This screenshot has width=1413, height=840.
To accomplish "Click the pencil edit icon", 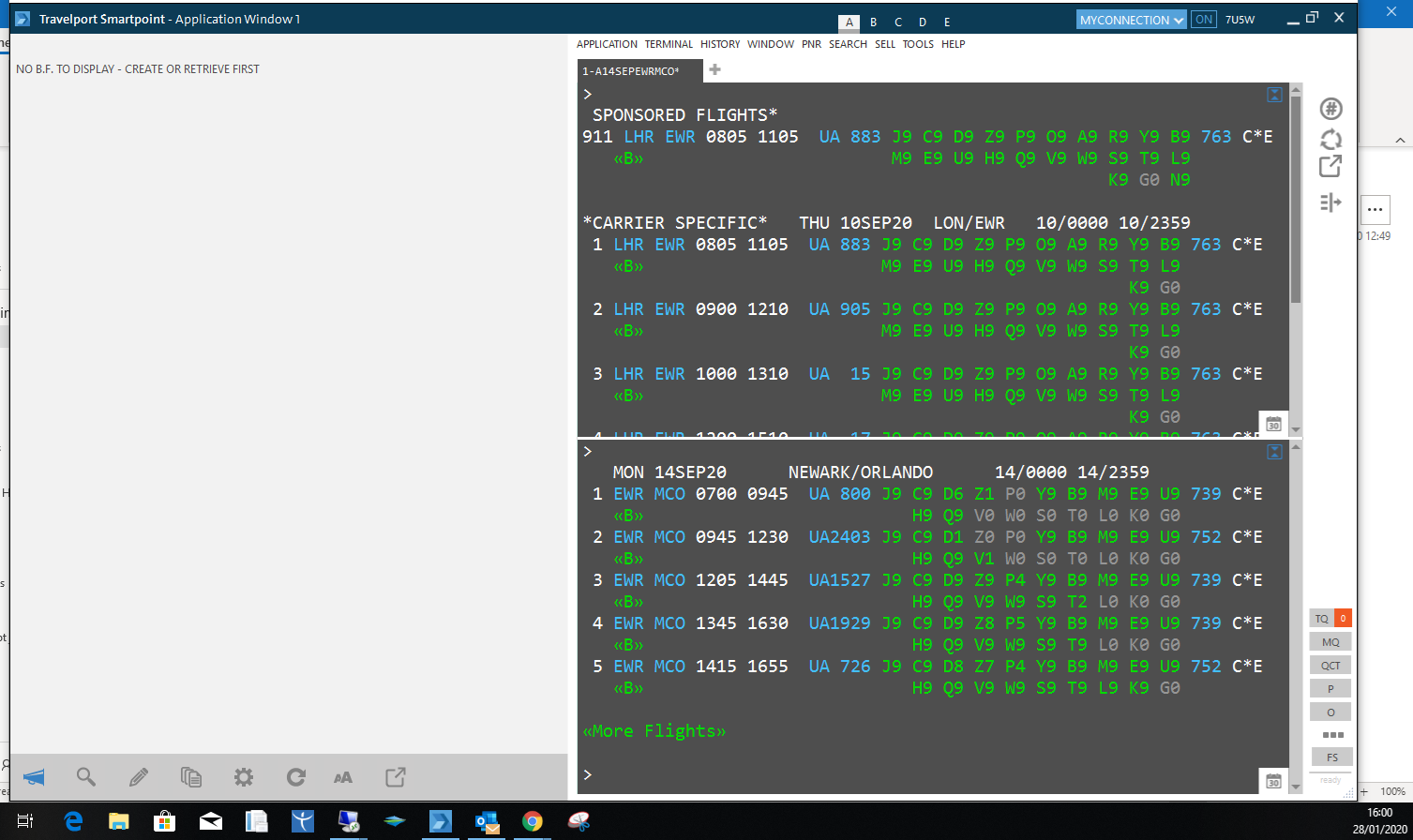I will coord(139,777).
